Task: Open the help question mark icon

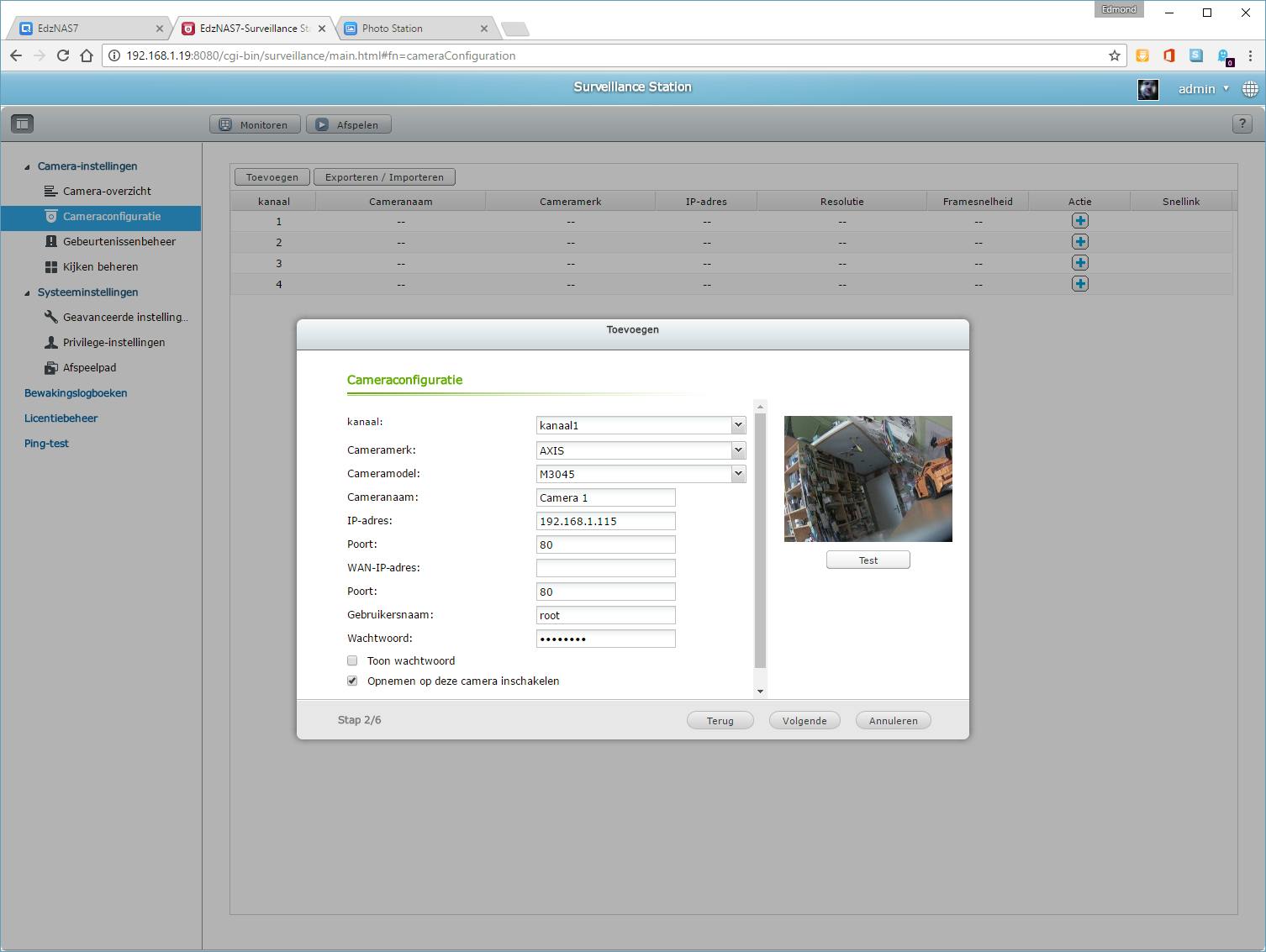Action: click(x=1242, y=124)
